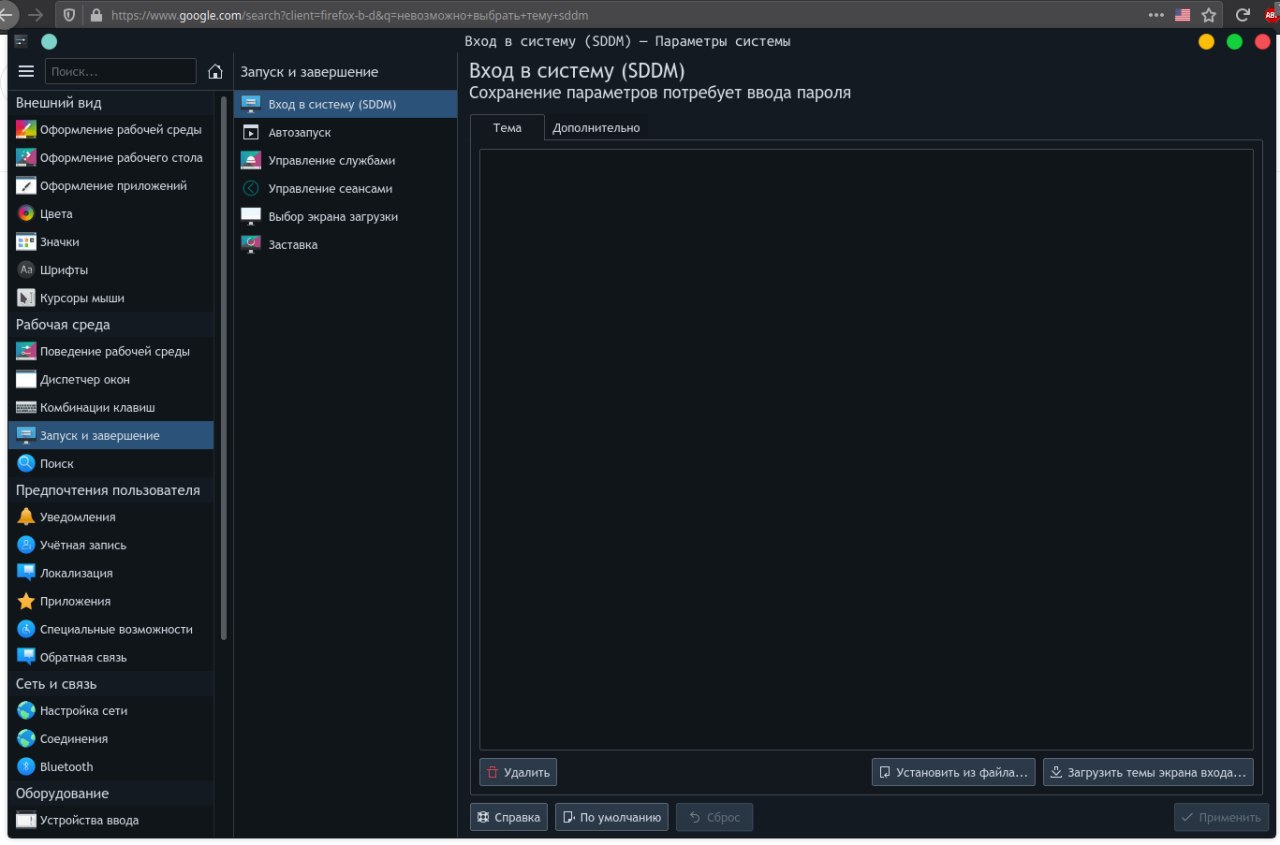Click the По умолчанию button
The image size is (1280, 845).
click(612, 817)
